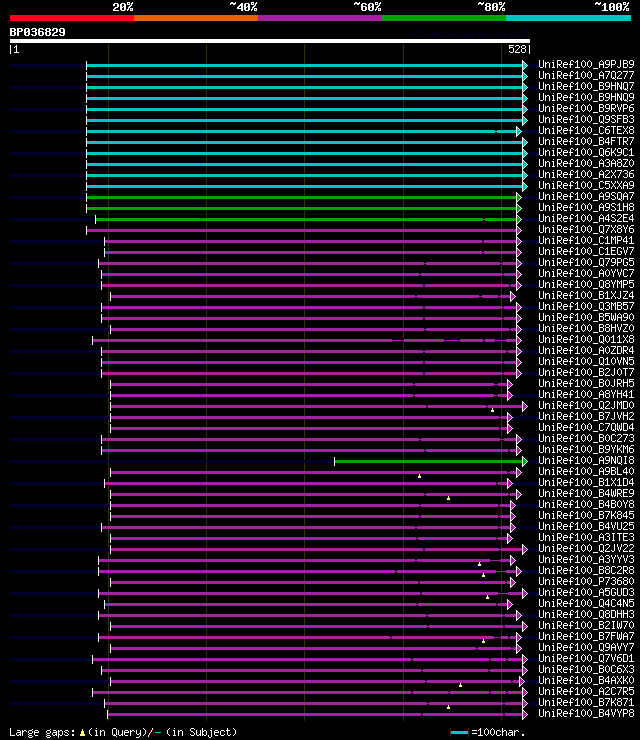Image resolution: width=640 pixels, height=740 pixels.
Task: Open the UniRef100_Q7X8Y6 entry
Action: pos(586,229)
